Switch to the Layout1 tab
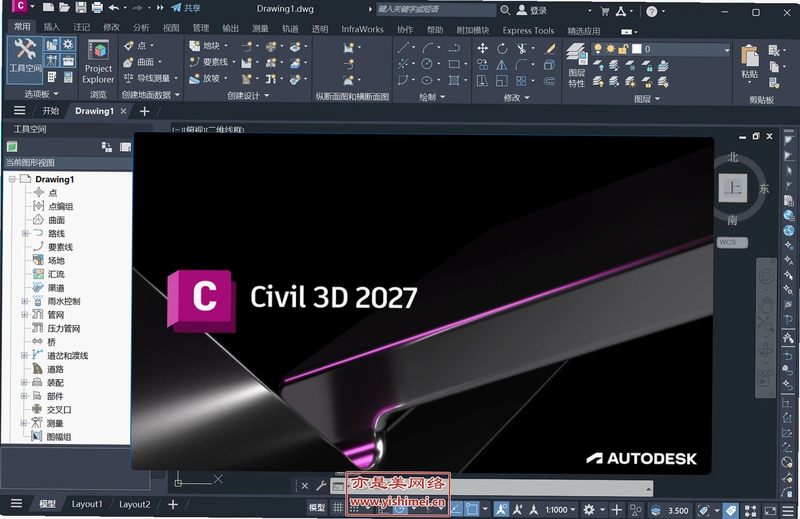Image resolution: width=800 pixels, height=519 pixels. [87, 504]
